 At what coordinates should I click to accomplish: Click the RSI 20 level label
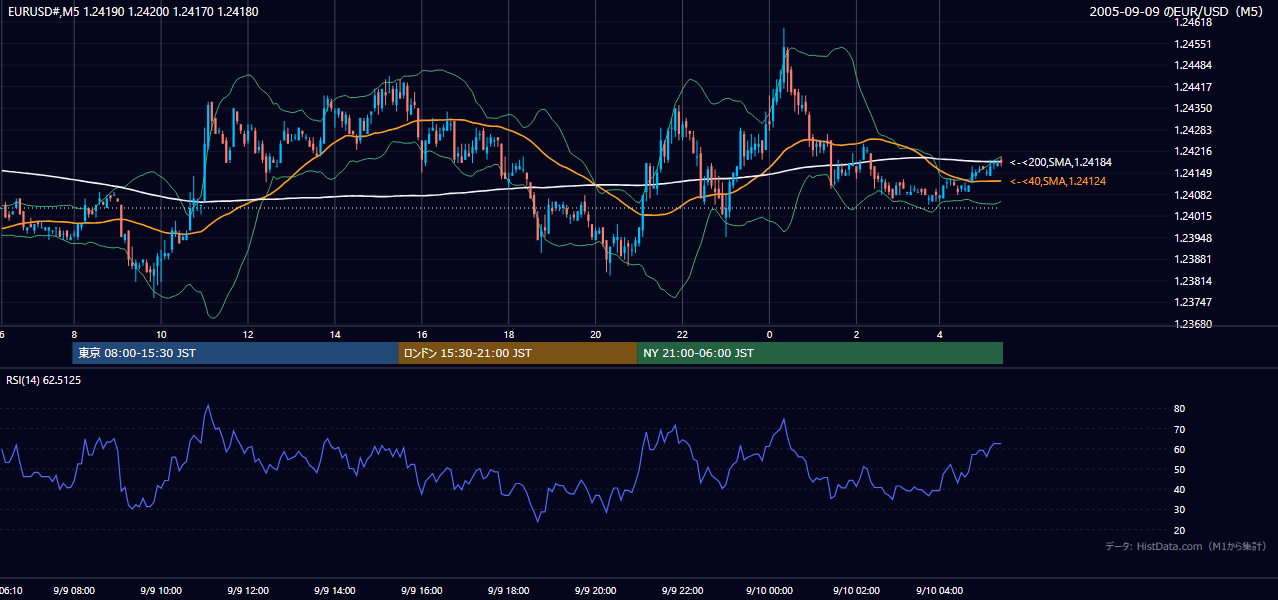click(1179, 530)
